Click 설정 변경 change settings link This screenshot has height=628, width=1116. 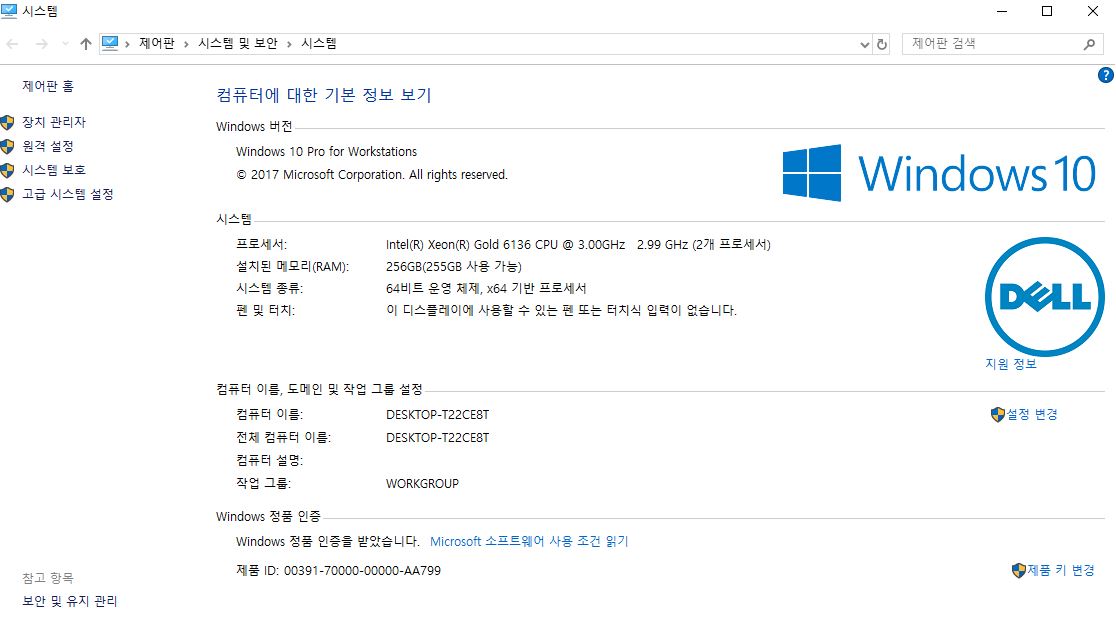pos(1031,414)
